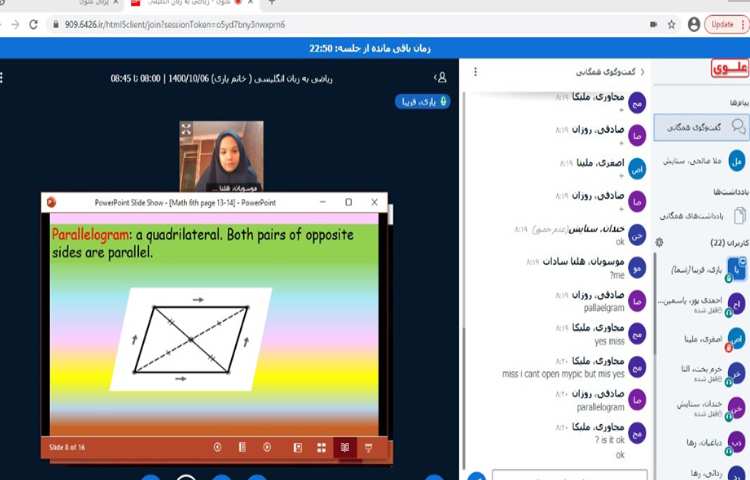This screenshot has height=480, width=750.
Task: Click chat message '? is it ok'
Action: 610,439
